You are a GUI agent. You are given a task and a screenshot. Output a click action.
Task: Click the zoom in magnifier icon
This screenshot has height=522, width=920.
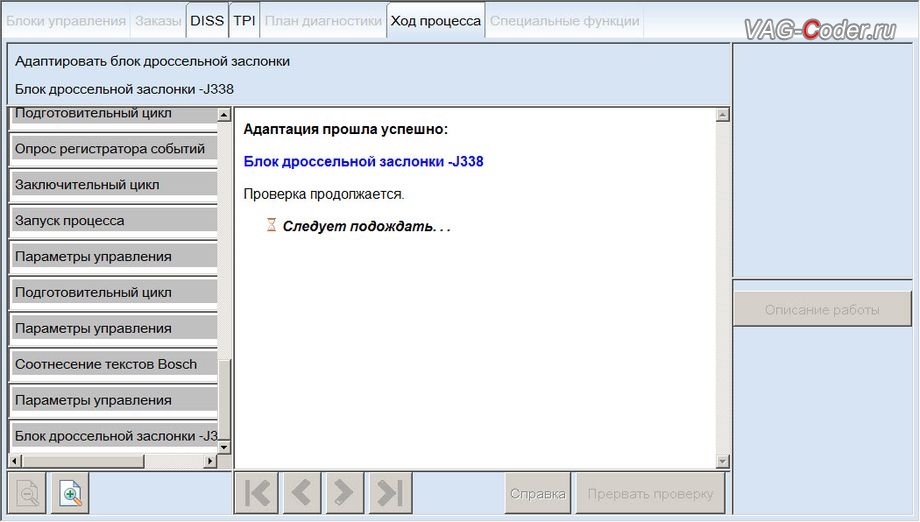[x=70, y=493]
